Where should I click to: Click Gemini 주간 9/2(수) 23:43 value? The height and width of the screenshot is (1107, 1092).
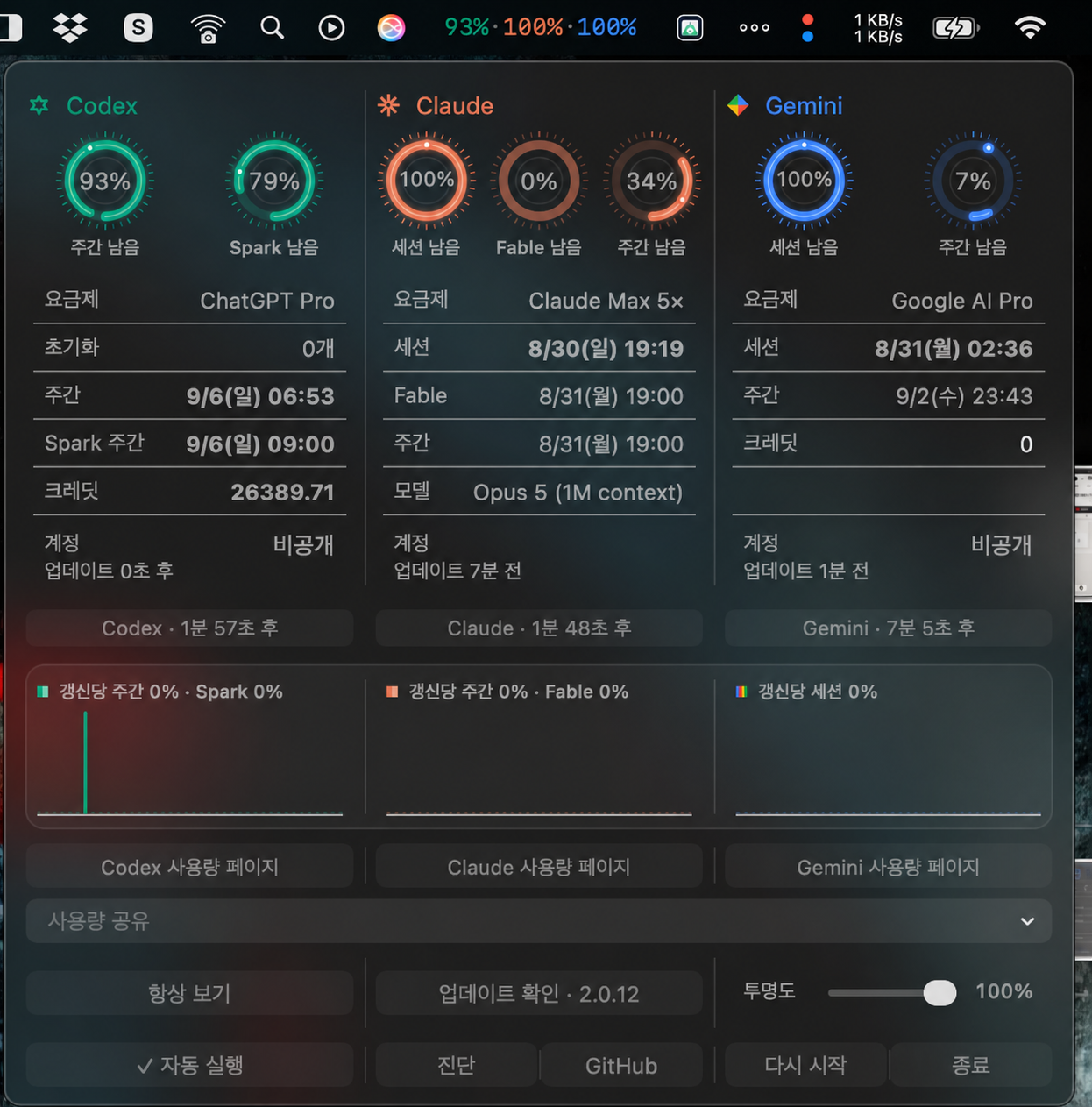click(x=964, y=396)
